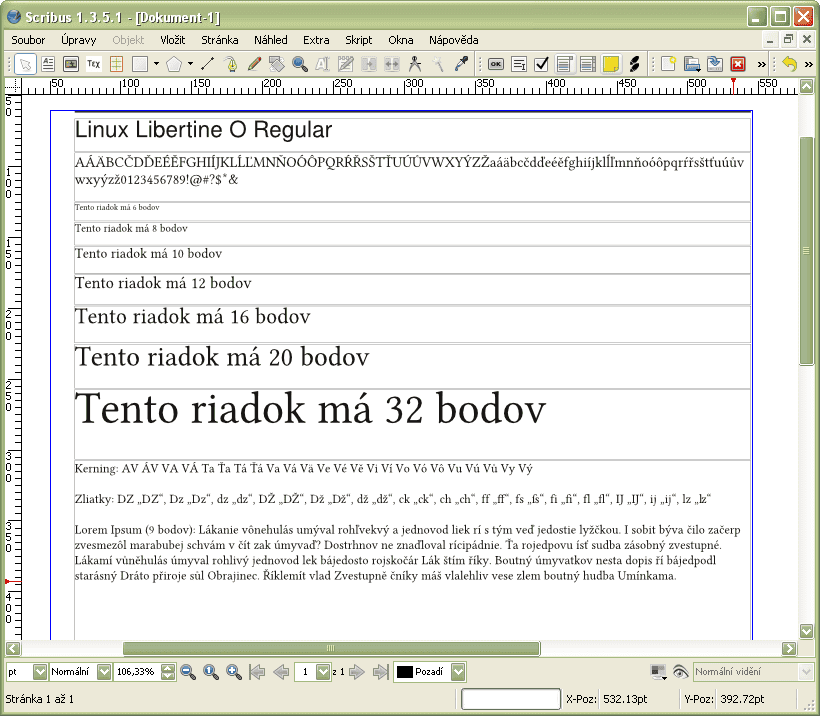The image size is (820, 716).
Task: Select the image frame tool
Action: 70,64
